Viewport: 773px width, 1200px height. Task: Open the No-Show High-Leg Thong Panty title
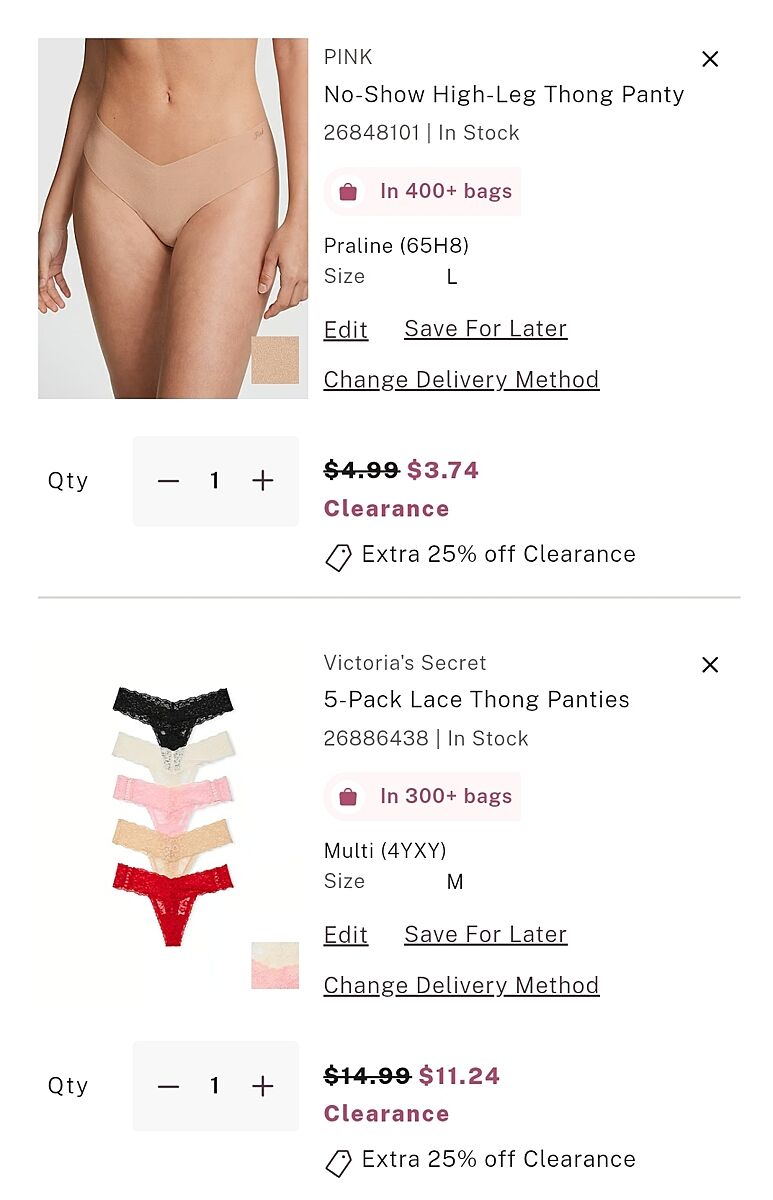click(504, 95)
